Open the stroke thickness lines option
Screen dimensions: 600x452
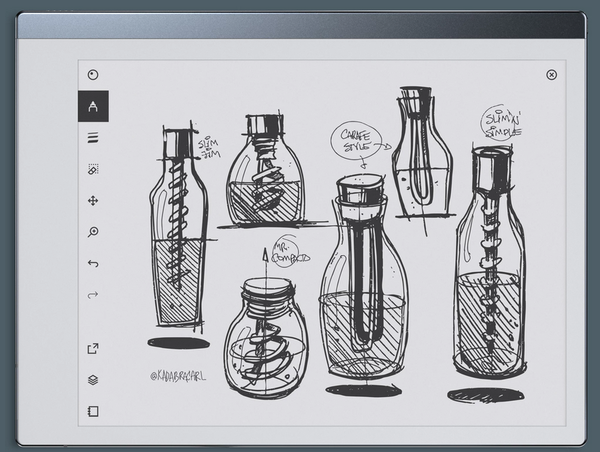(93, 138)
